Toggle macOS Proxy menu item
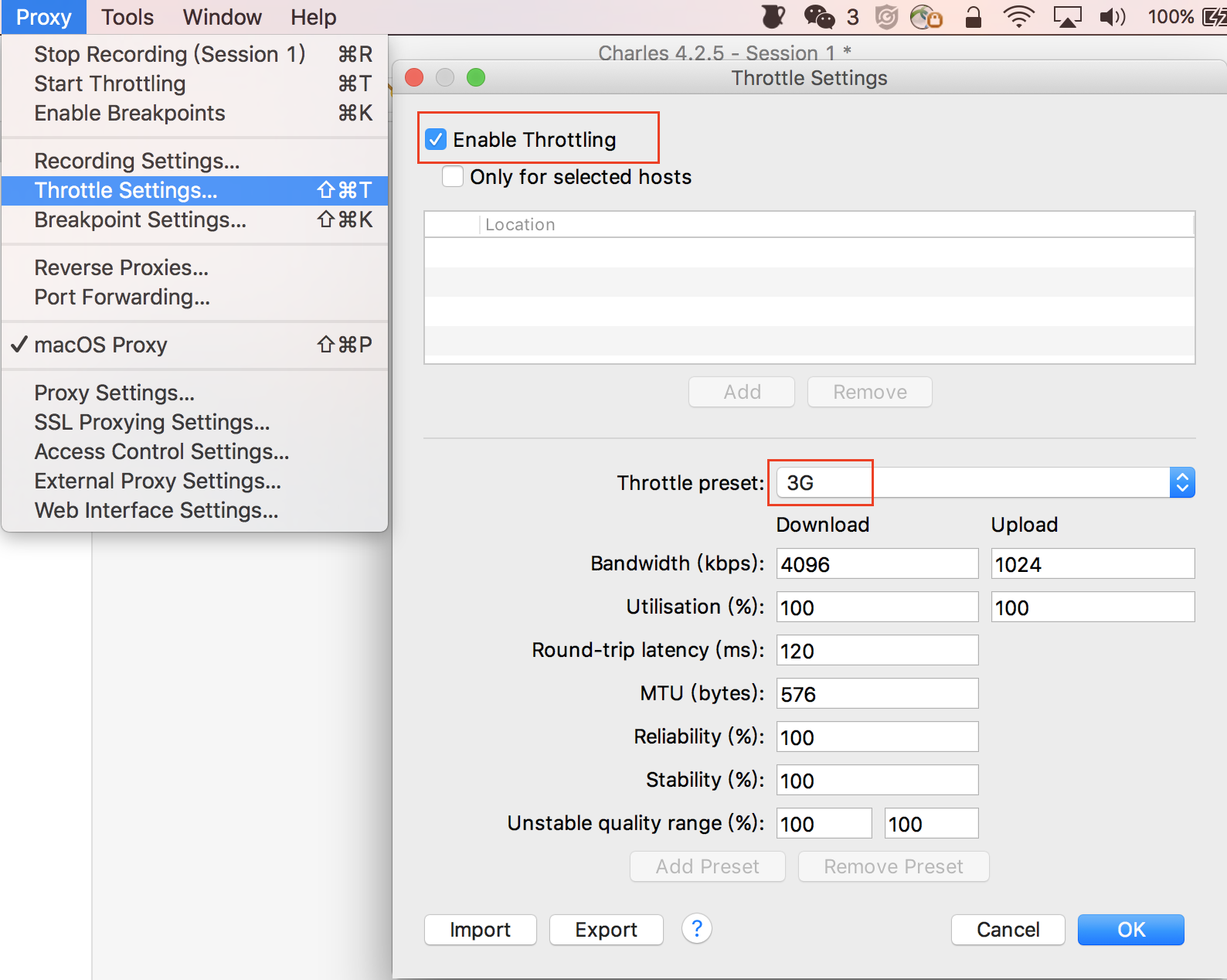Screen dimensions: 1227x980 [x=195, y=345]
